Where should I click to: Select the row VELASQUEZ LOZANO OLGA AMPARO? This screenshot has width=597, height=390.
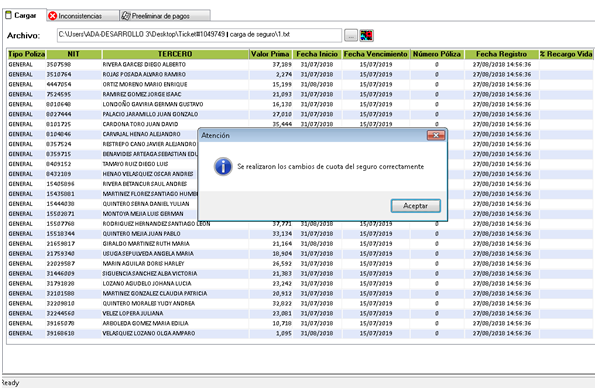pyautogui.click(x=300, y=333)
